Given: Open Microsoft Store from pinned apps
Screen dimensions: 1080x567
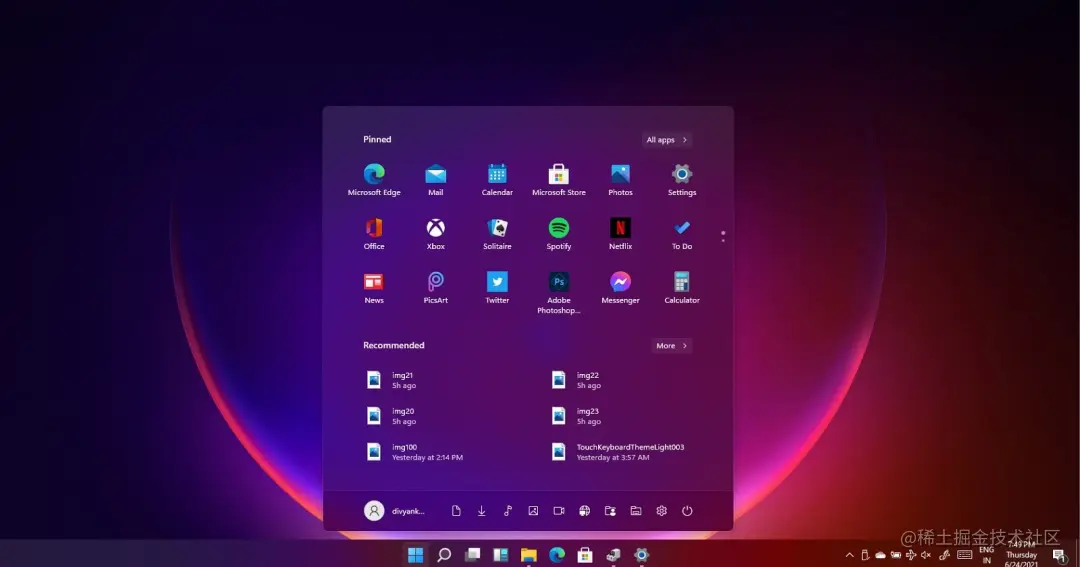Looking at the screenshot, I should (559, 180).
